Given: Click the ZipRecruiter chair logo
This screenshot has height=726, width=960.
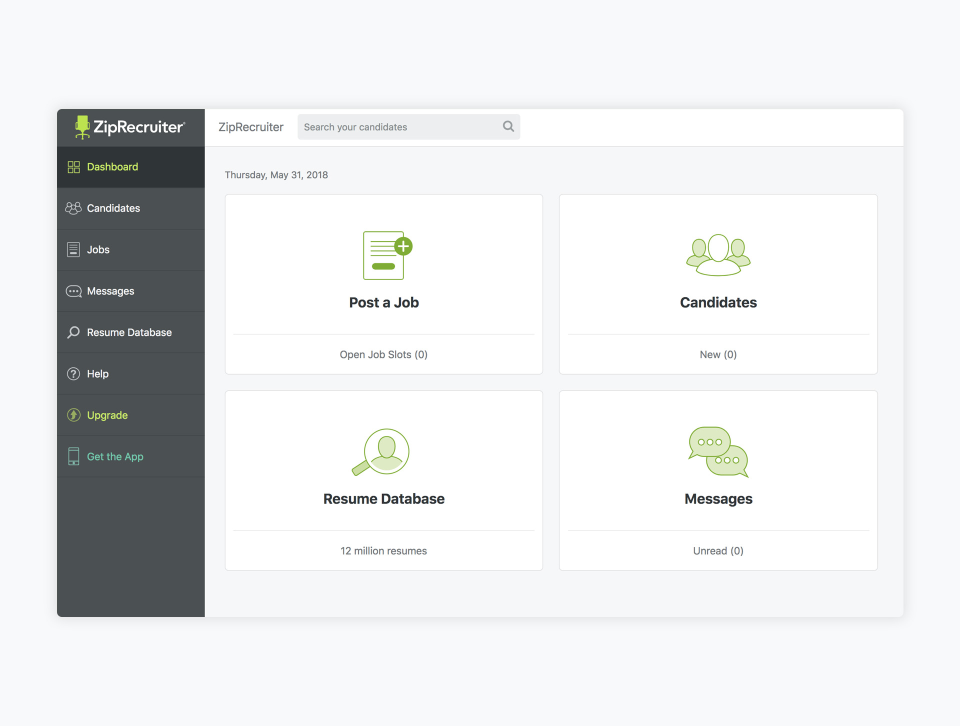Looking at the screenshot, I should 80,127.
